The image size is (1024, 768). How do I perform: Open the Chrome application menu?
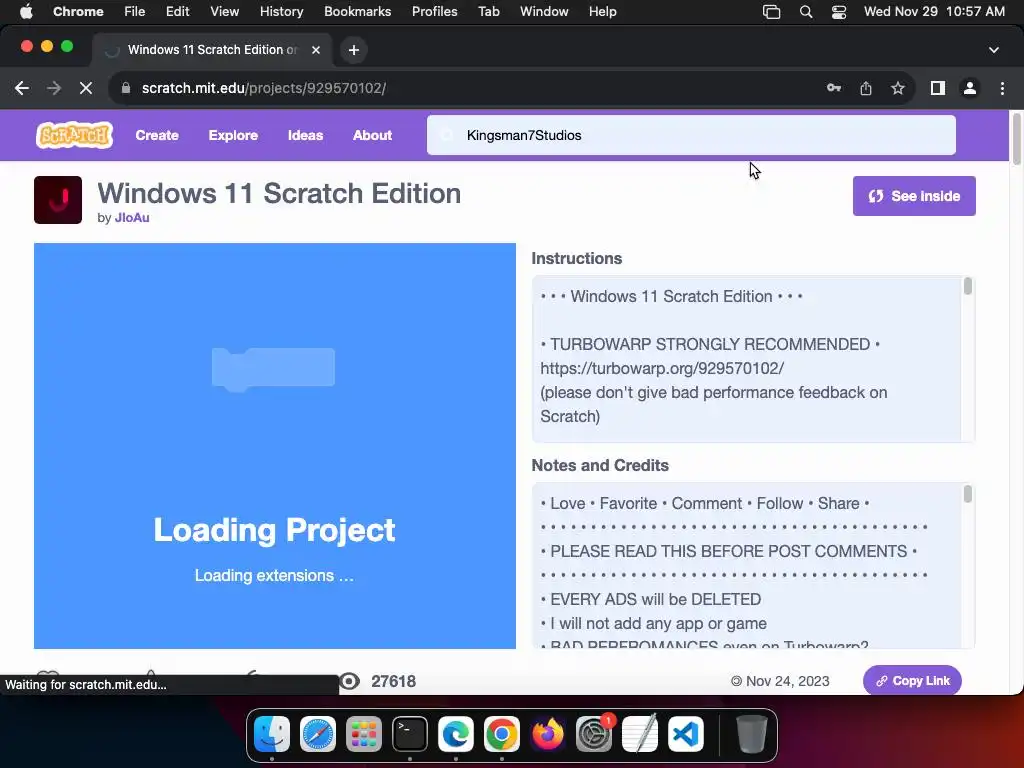click(x=78, y=12)
